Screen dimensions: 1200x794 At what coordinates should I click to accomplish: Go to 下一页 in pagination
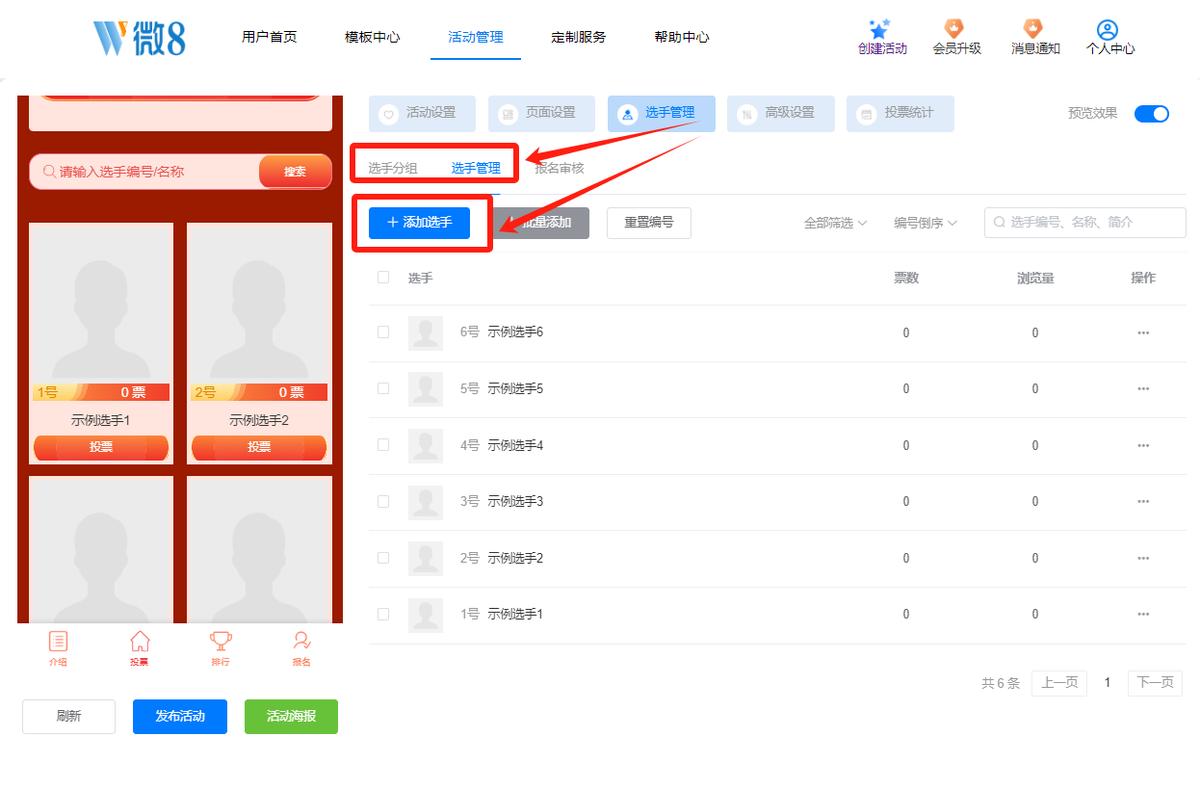coord(1155,683)
